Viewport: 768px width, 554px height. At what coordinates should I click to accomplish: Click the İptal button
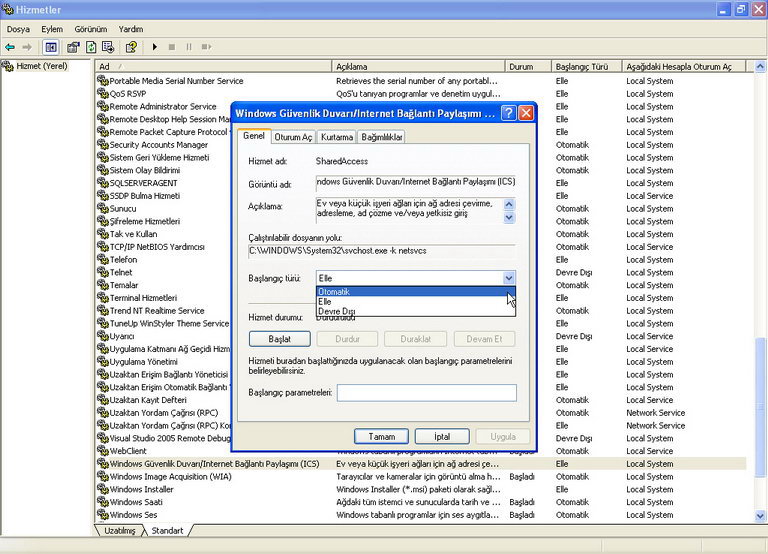442,436
